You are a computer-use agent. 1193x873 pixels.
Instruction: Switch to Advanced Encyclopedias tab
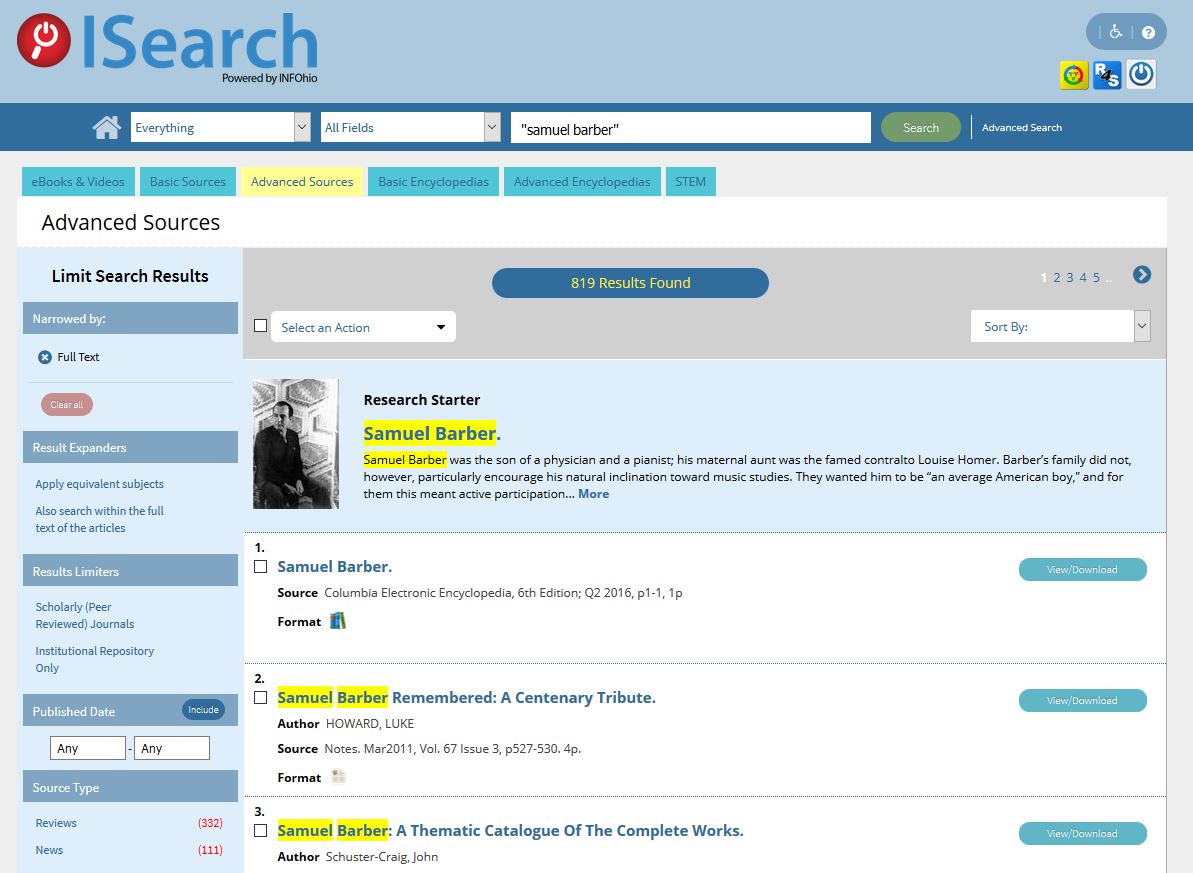coord(582,182)
